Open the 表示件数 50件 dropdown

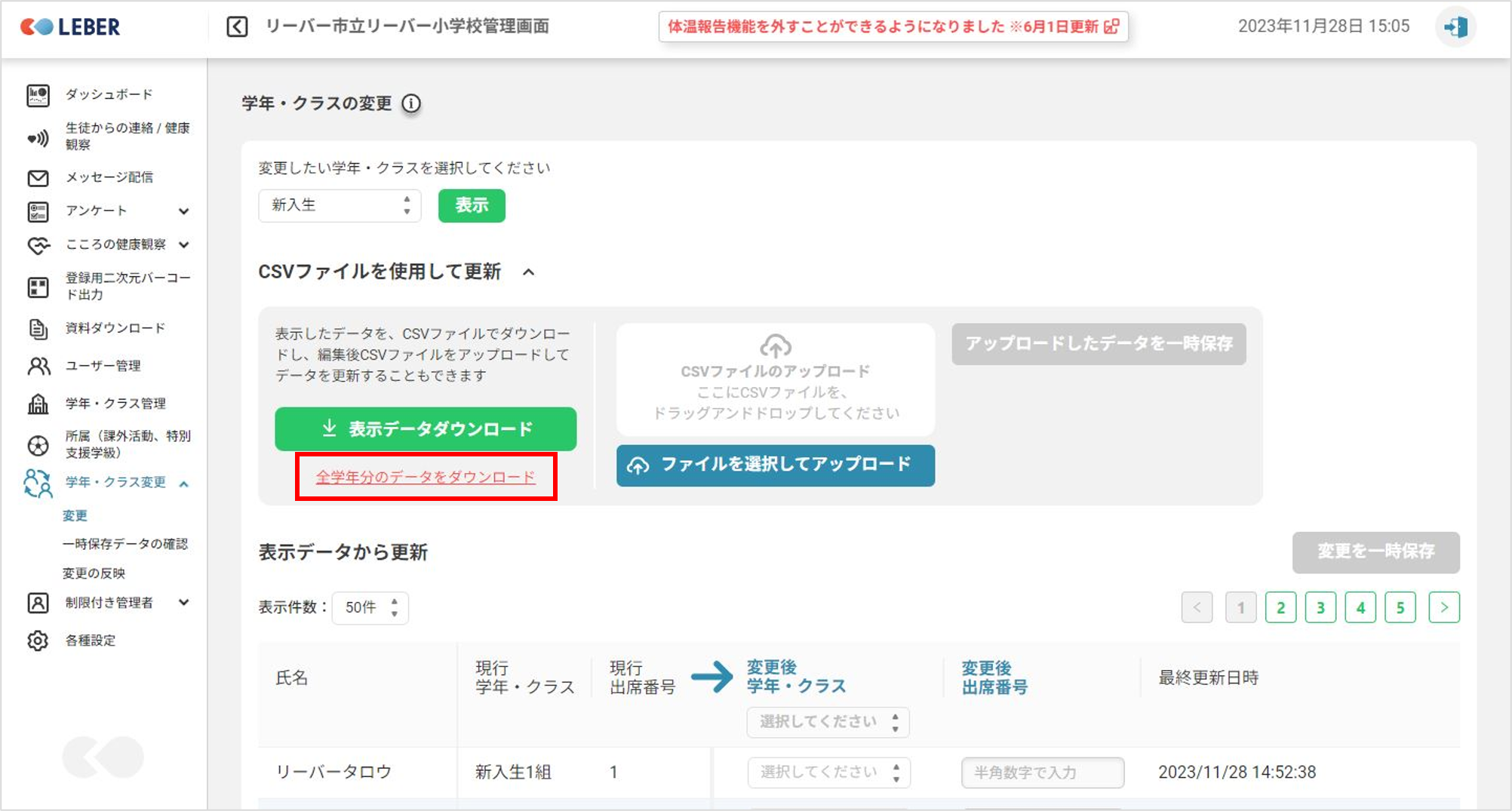370,608
